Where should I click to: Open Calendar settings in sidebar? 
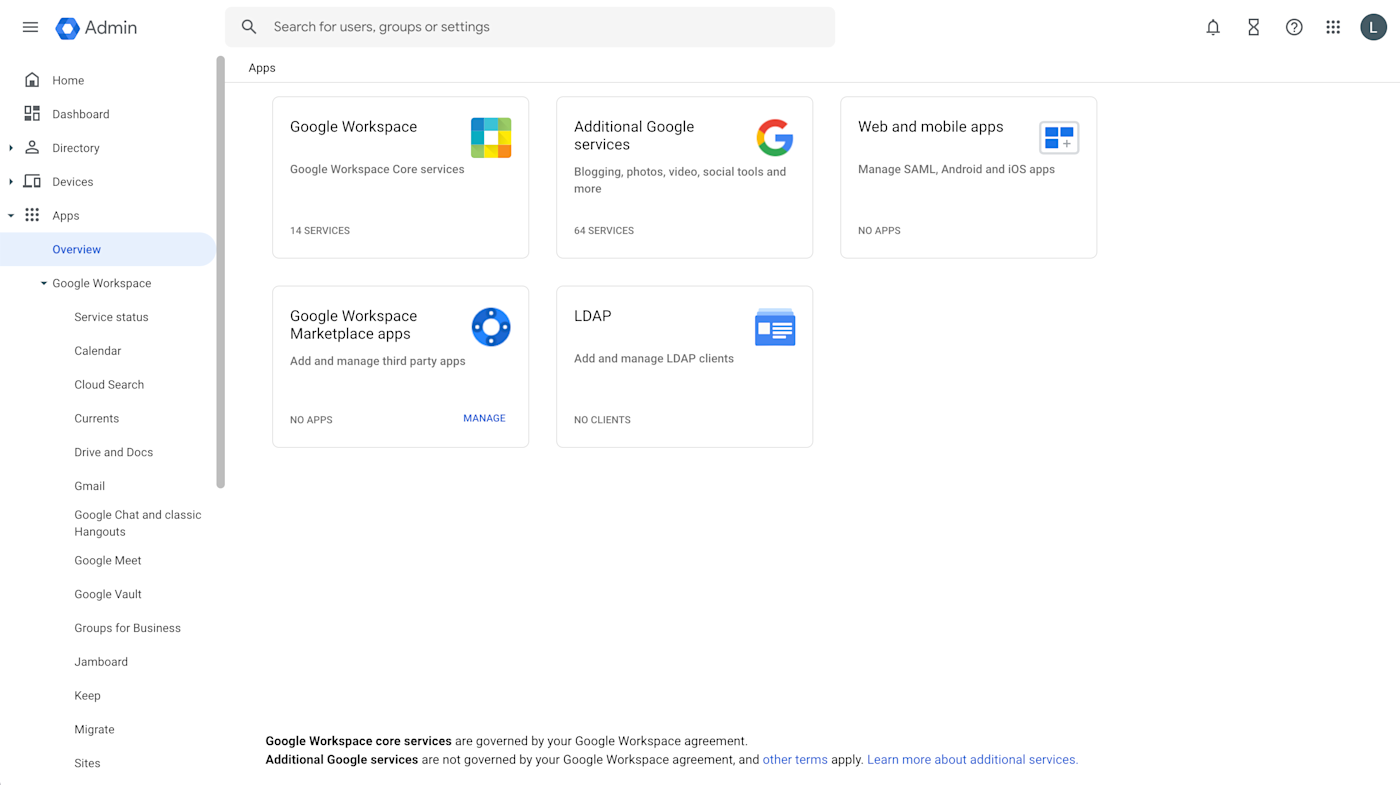click(97, 351)
